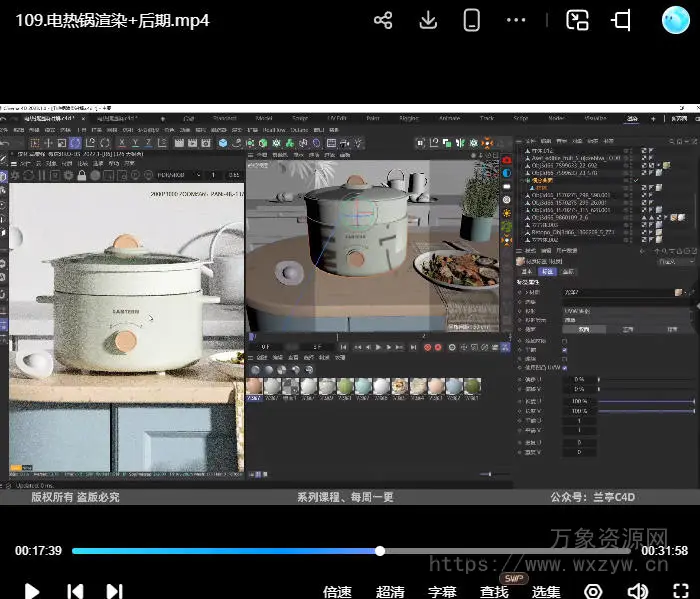Open the 选集 episode selection list

(x=546, y=591)
